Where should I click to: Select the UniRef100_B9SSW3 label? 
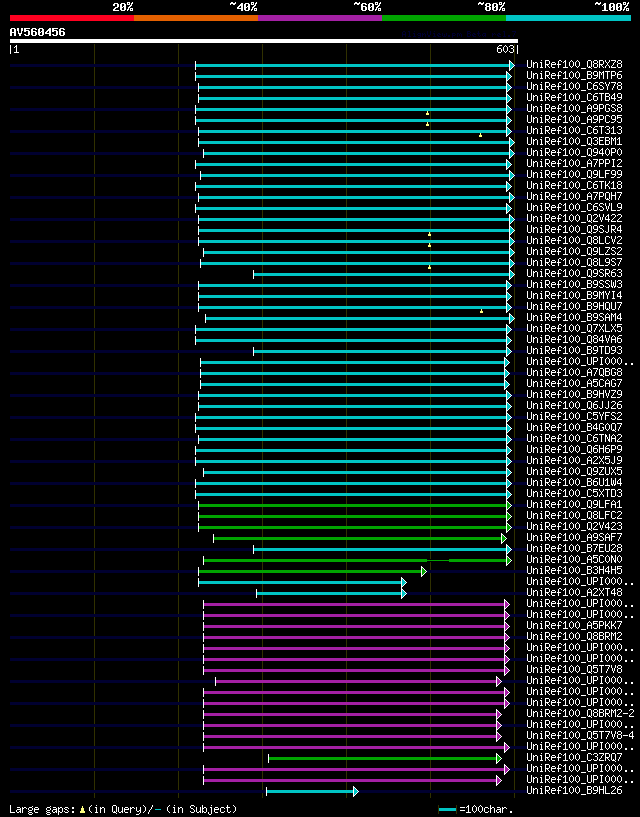click(x=574, y=284)
